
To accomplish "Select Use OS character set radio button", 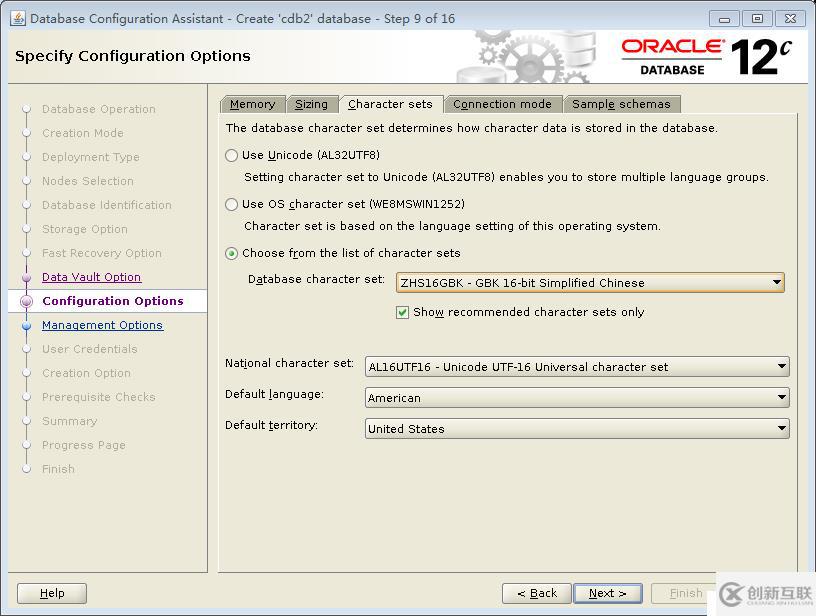I will (232, 204).
